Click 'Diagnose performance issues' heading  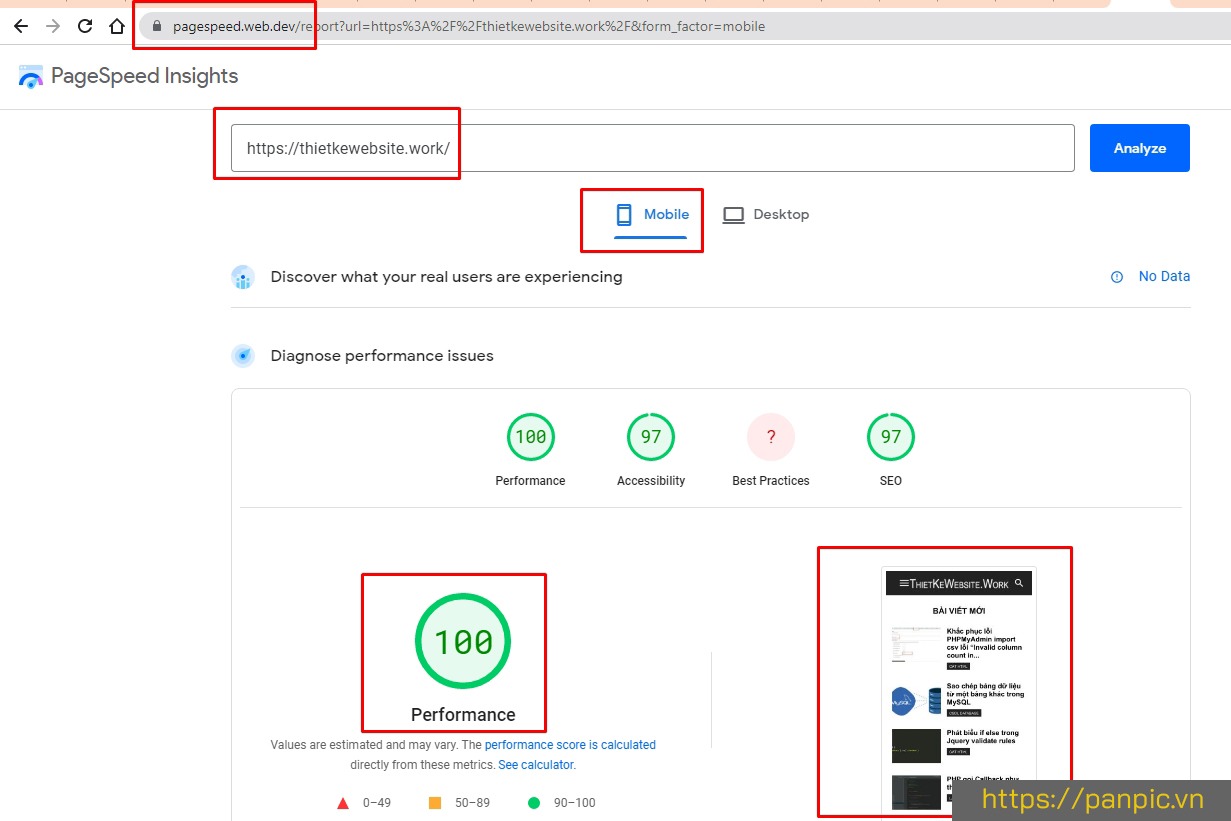pos(382,356)
